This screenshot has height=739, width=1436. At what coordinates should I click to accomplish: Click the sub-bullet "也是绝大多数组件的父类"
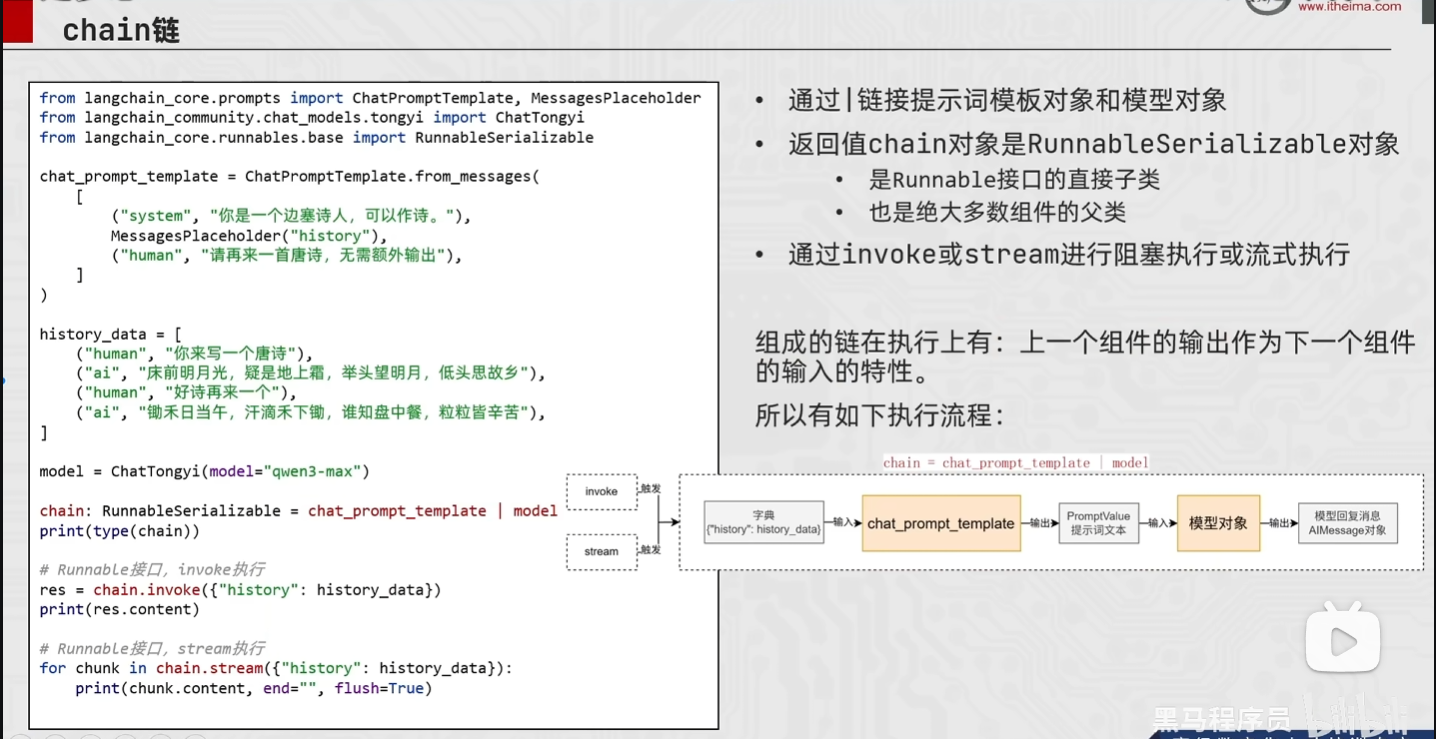[x=997, y=212]
